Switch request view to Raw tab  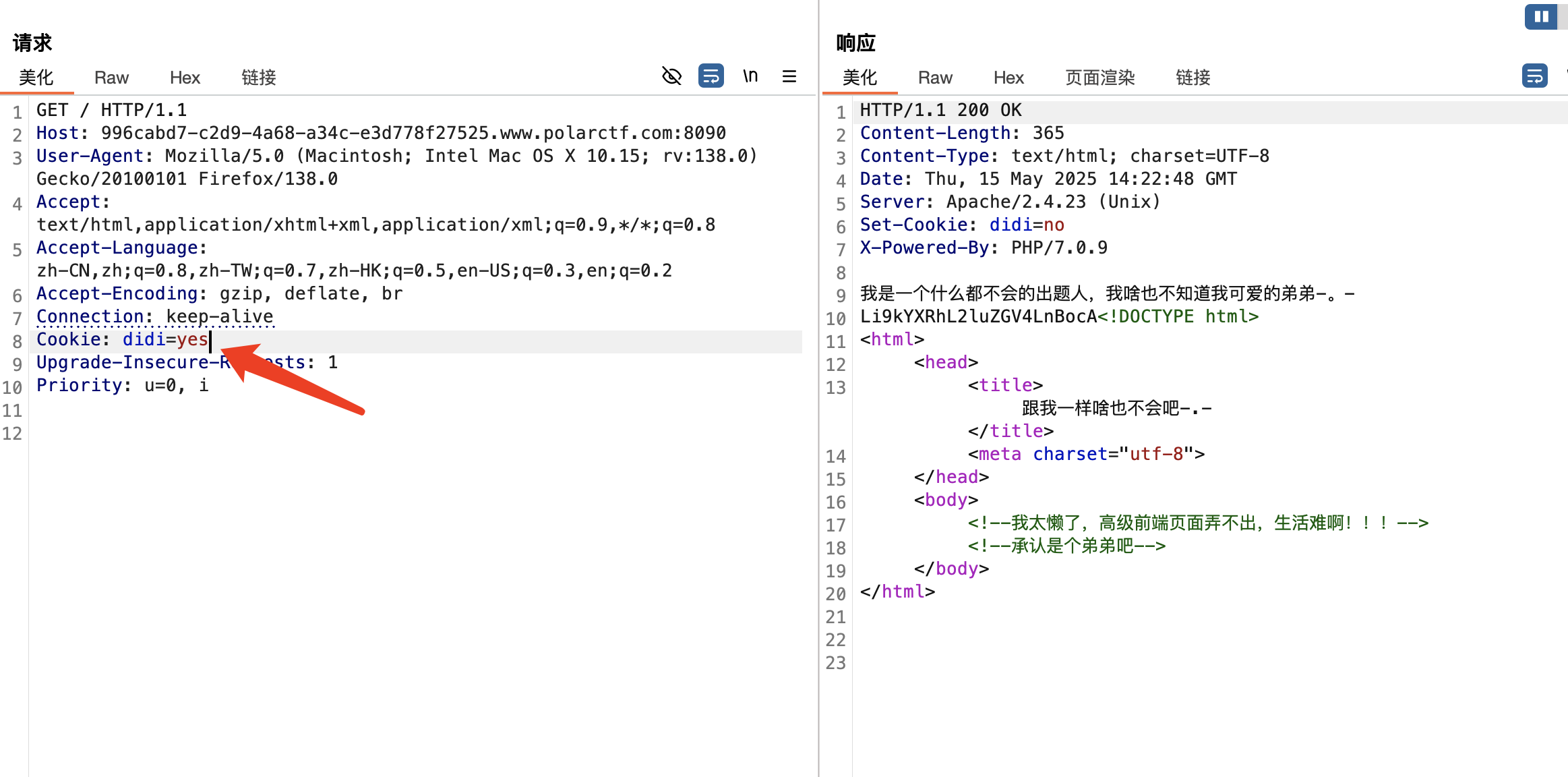click(x=111, y=78)
